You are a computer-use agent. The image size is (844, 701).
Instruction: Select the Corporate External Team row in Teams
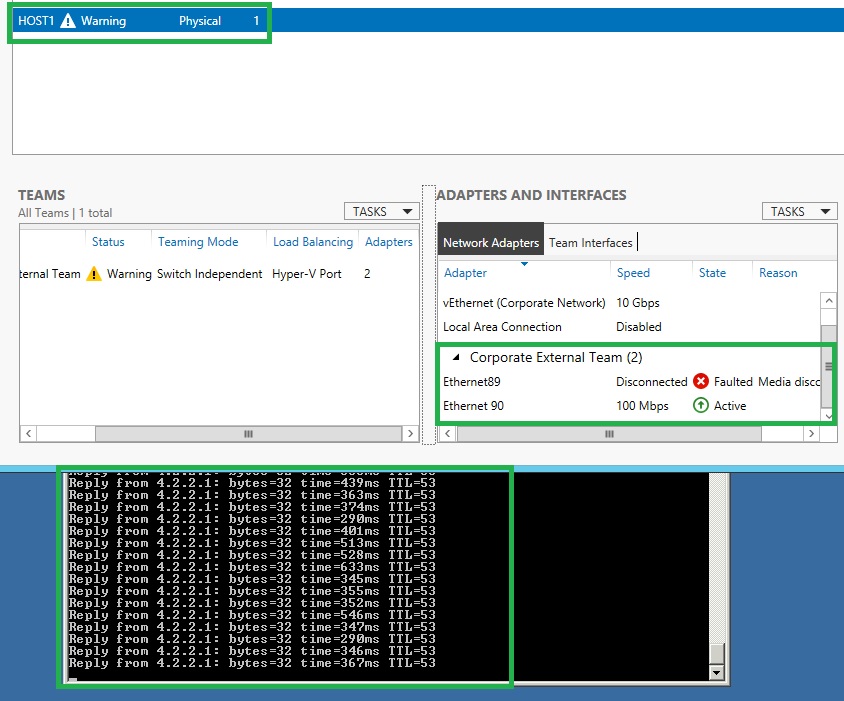click(219, 274)
